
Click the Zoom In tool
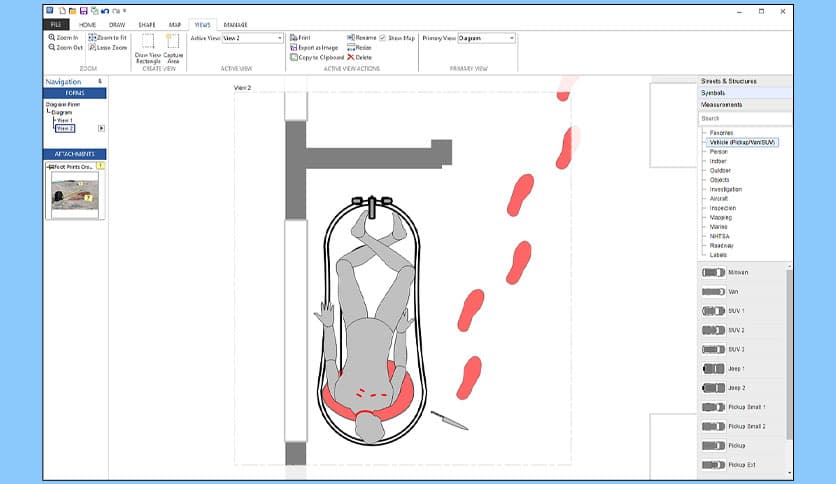tap(63, 37)
